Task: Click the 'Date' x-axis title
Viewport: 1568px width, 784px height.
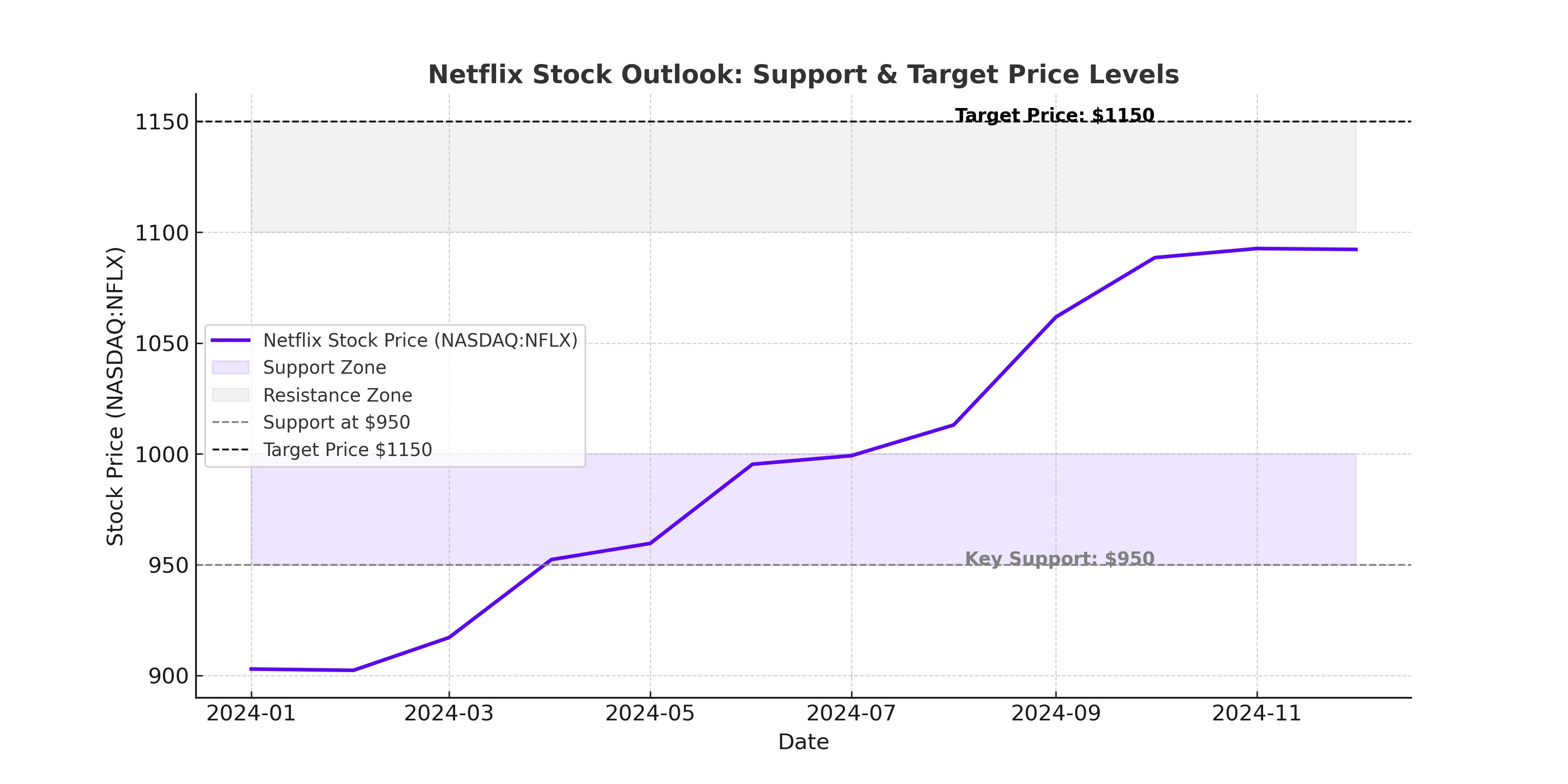Action: pos(804,742)
